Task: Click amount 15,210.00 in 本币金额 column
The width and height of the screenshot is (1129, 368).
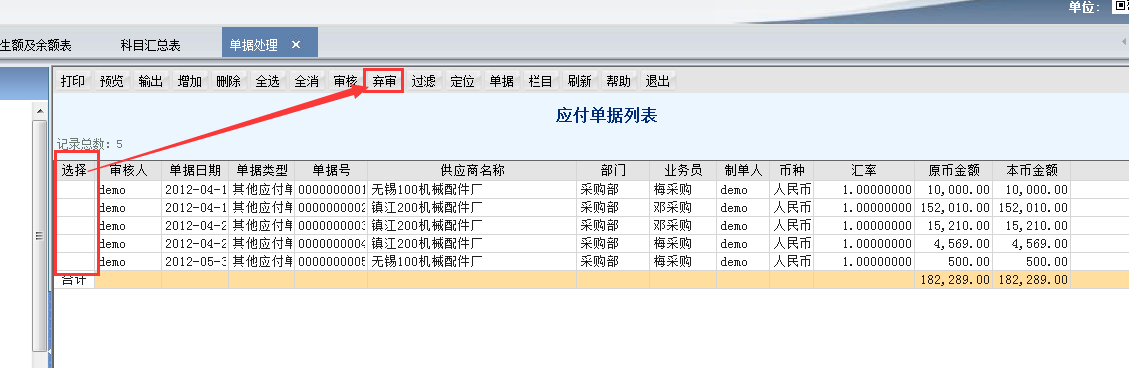Action: 1032,226
